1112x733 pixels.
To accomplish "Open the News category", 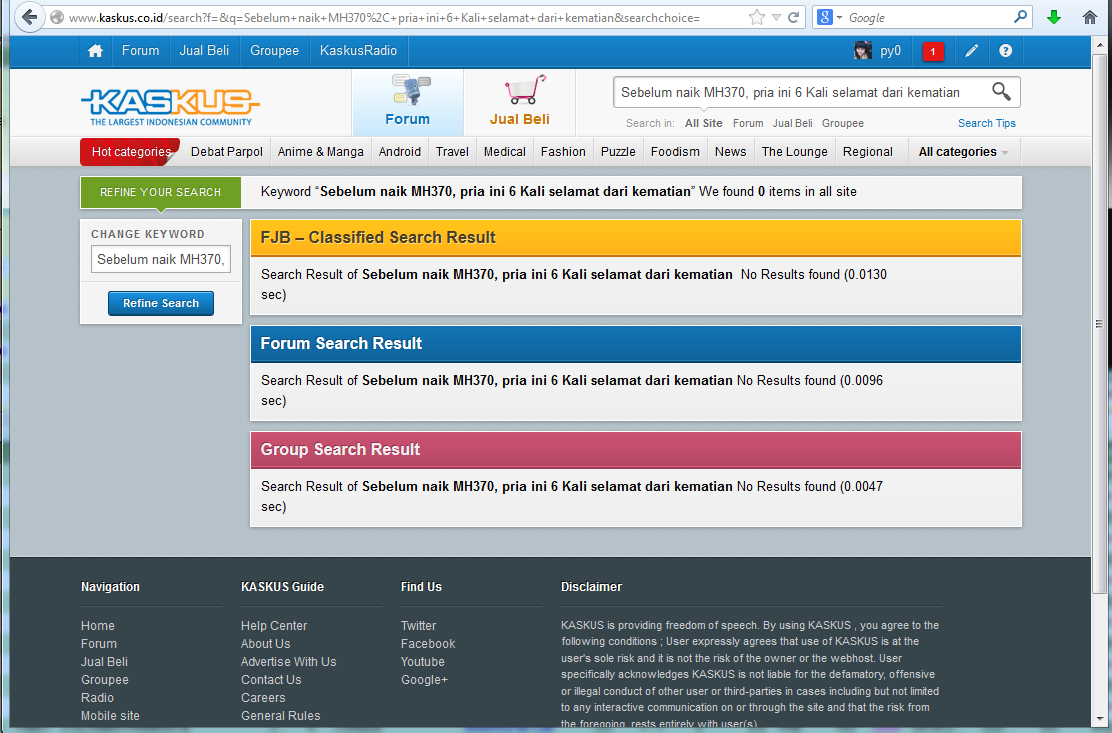I will click(x=730, y=152).
